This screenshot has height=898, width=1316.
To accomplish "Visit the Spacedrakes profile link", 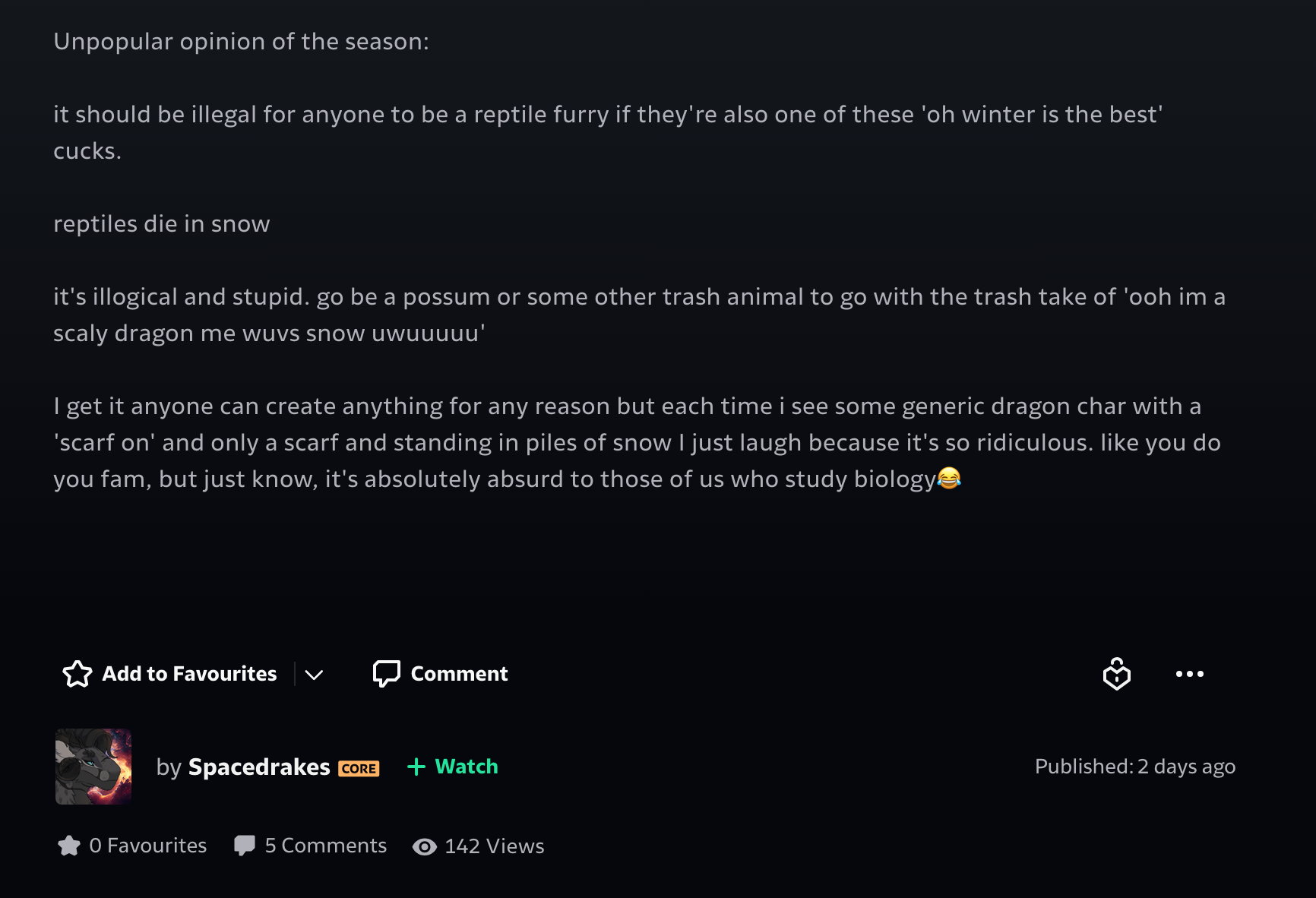I will pyautogui.click(x=259, y=767).
